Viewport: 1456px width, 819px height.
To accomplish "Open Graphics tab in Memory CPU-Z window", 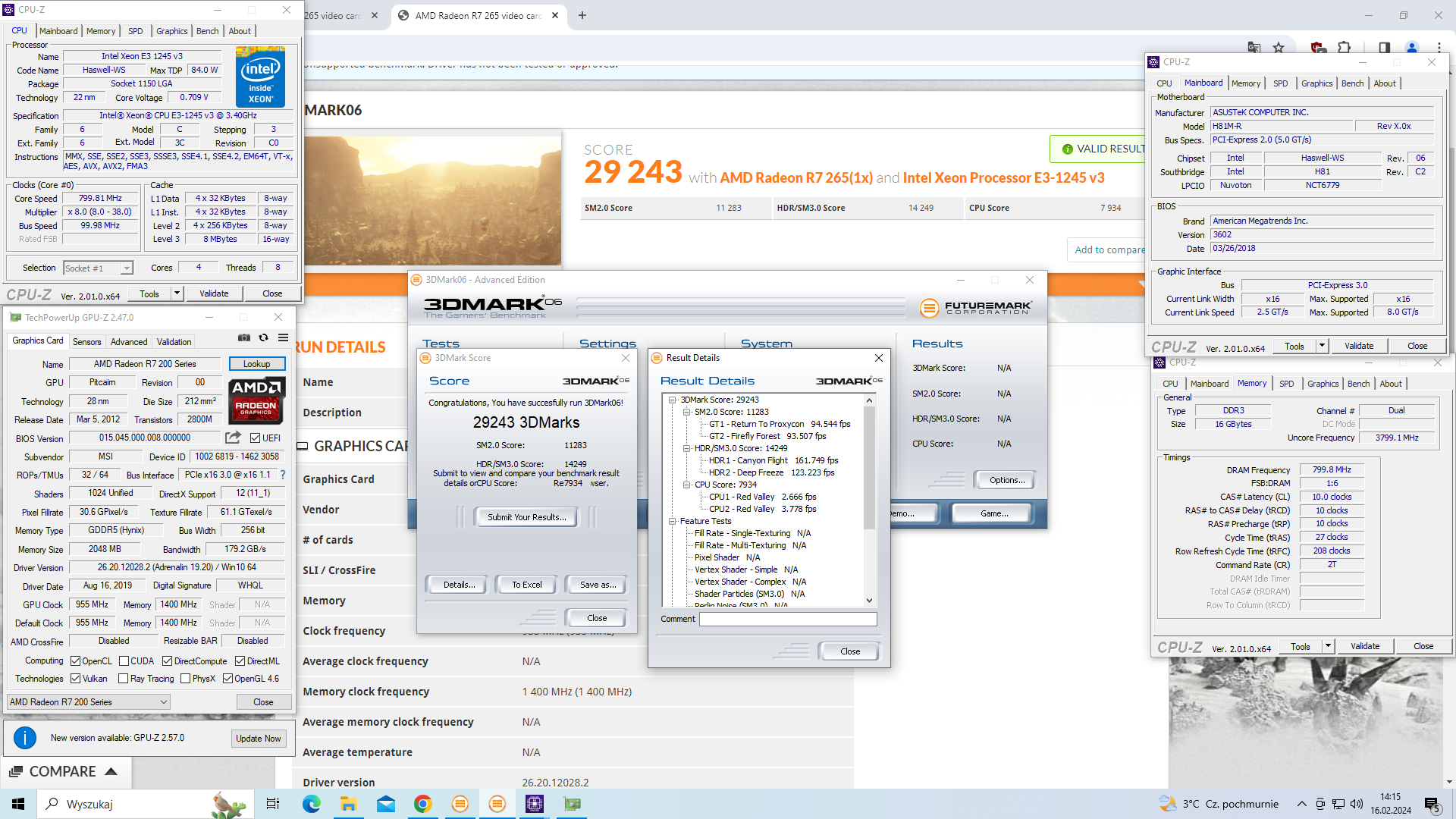I will point(1323,384).
